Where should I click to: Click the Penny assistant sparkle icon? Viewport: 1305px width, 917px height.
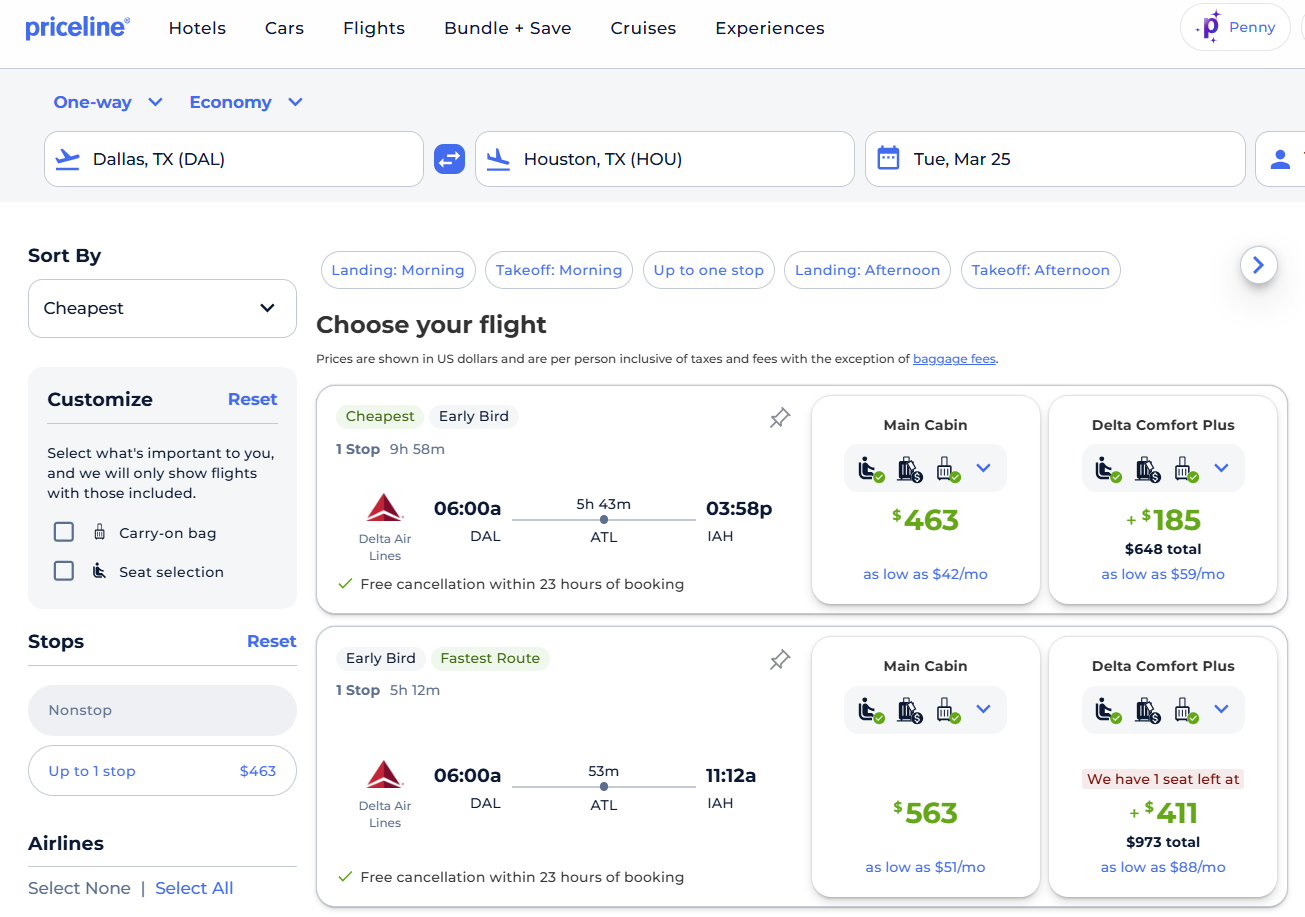(1208, 27)
